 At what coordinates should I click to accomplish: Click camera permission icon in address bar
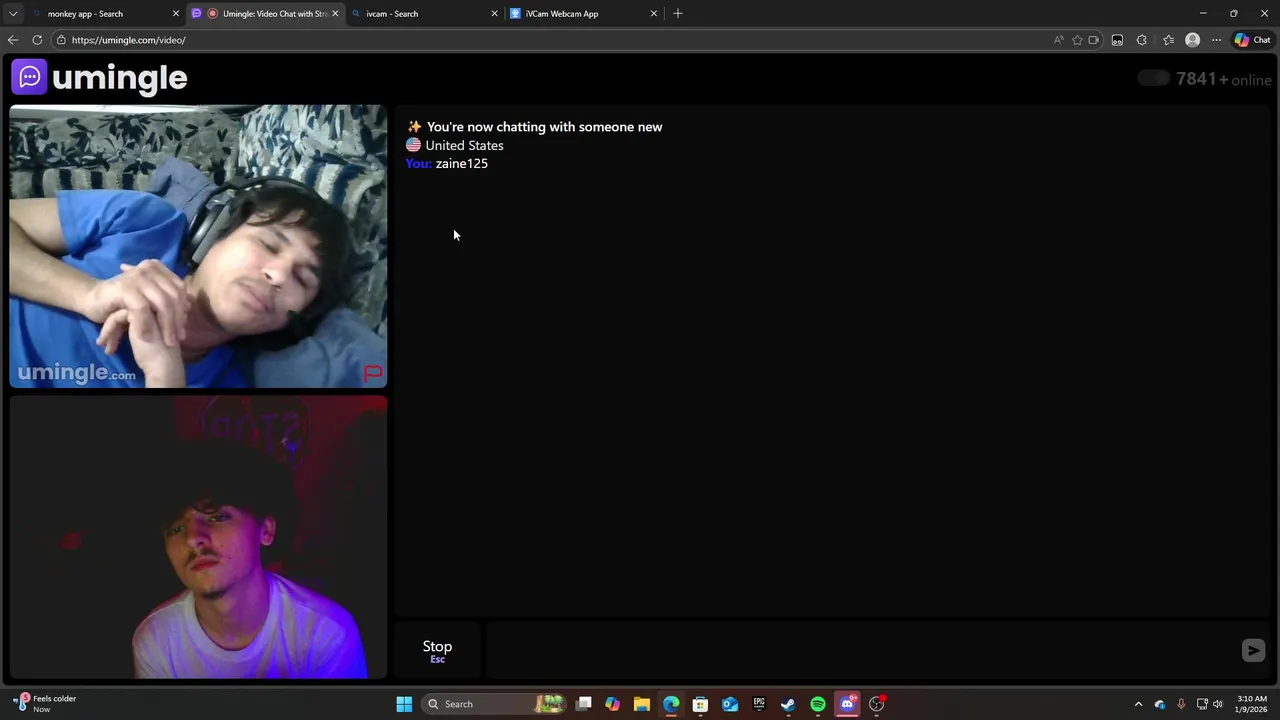[x=1094, y=40]
